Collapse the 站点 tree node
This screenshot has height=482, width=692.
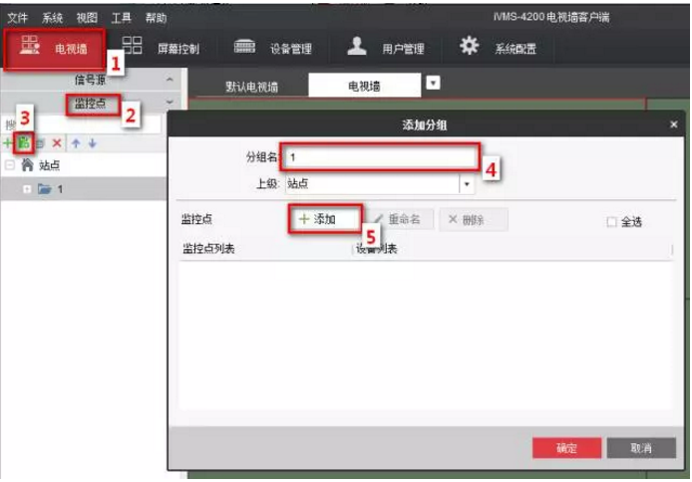pyautogui.click(x=10, y=166)
